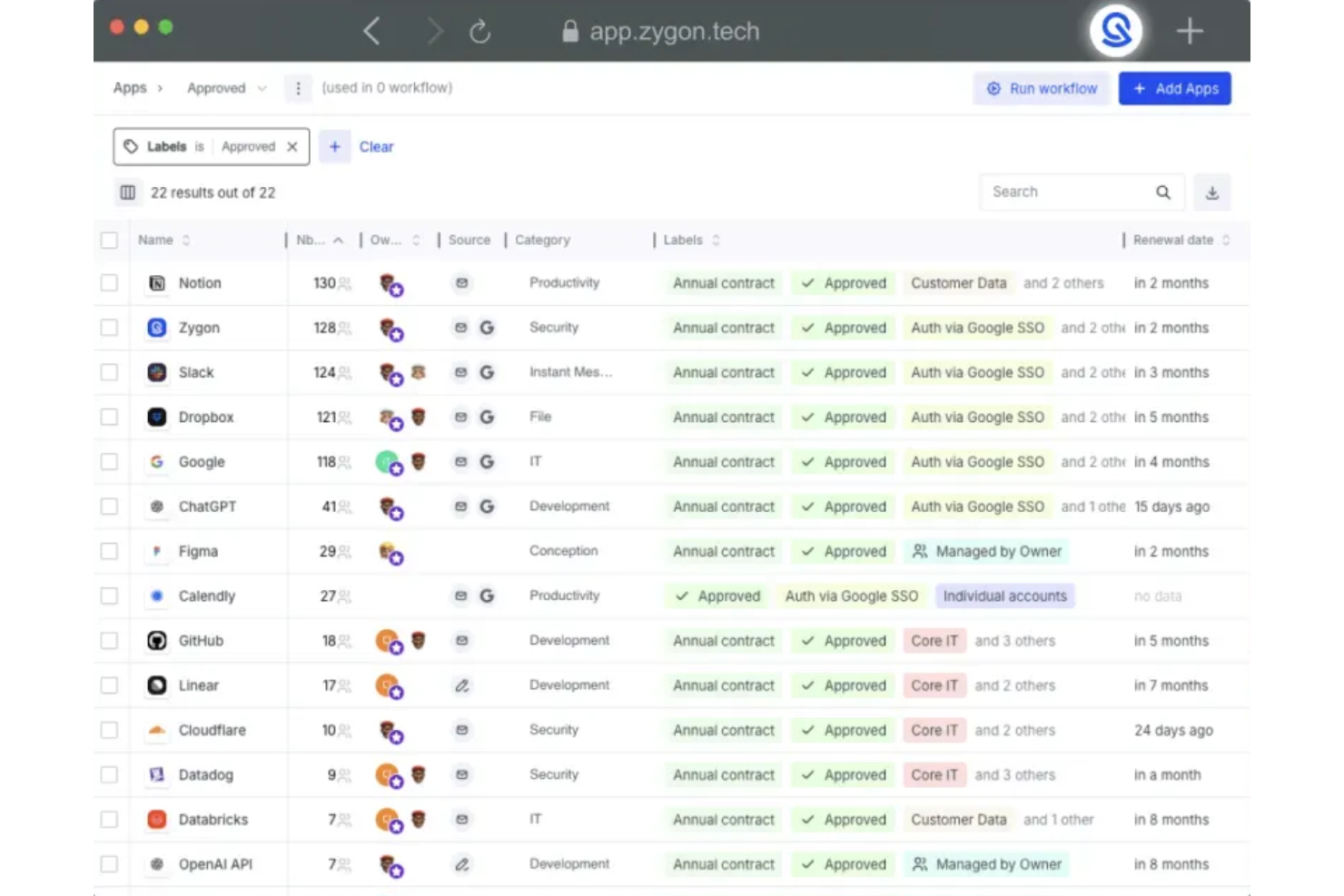Image resolution: width=1344 pixels, height=896 pixels.
Task: Check the checkbox for the Figma row
Action: click(x=109, y=551)
